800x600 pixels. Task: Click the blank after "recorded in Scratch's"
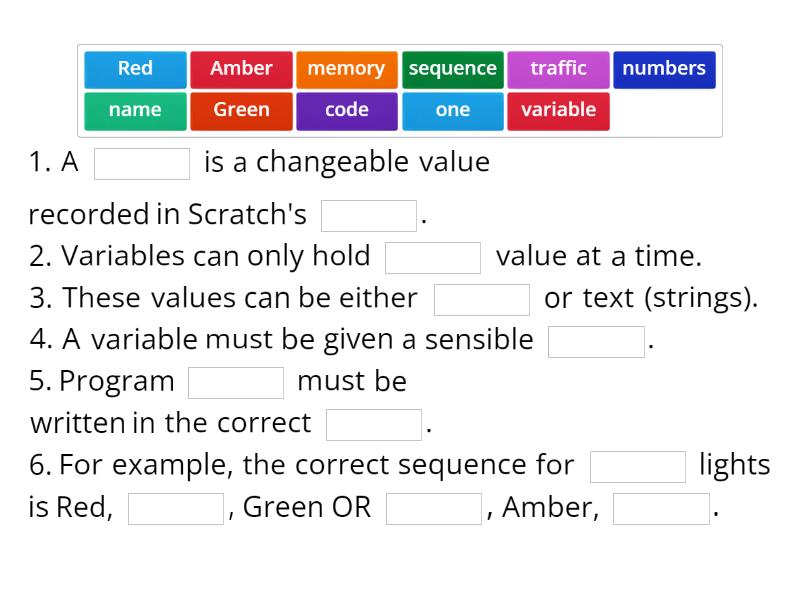click(368, 214)
